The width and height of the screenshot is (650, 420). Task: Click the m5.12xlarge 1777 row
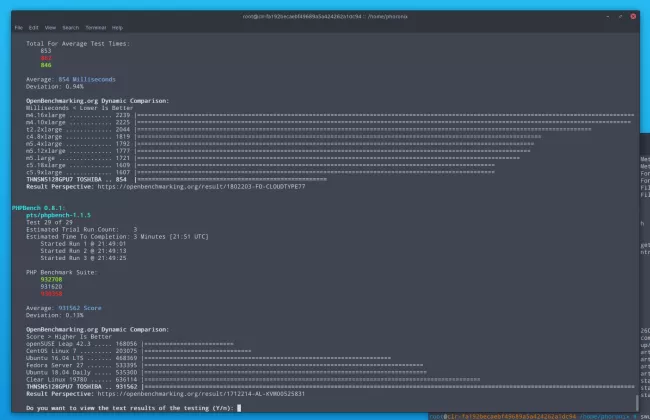click(278, 151)
